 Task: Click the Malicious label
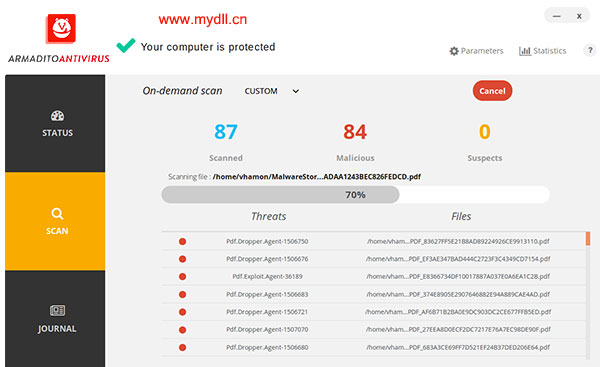pyautogui.click(x=355, y=158)
